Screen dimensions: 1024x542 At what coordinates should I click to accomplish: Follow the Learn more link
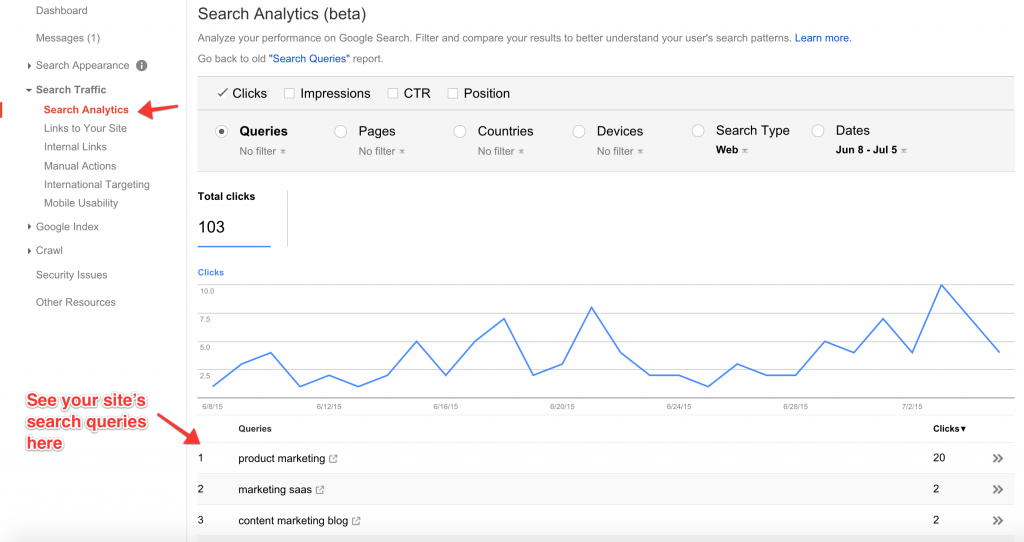point(823,38)
